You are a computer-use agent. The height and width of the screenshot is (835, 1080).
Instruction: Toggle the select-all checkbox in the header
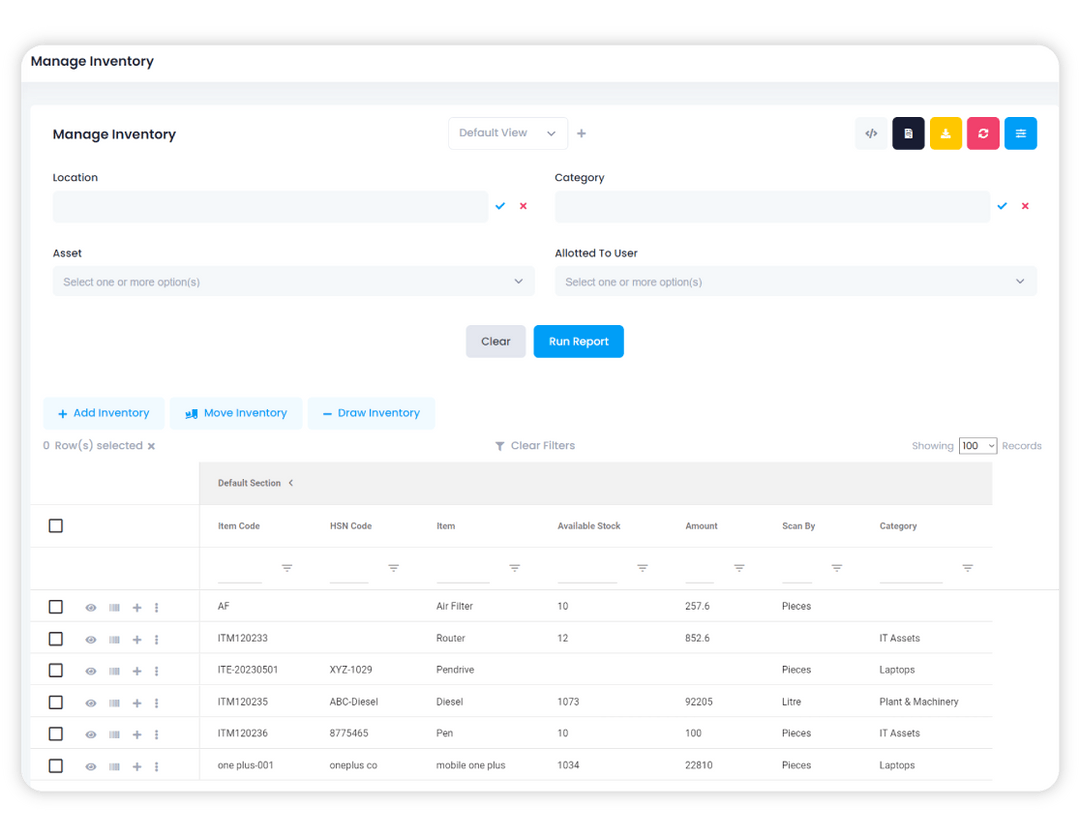[x=56, y=525]
